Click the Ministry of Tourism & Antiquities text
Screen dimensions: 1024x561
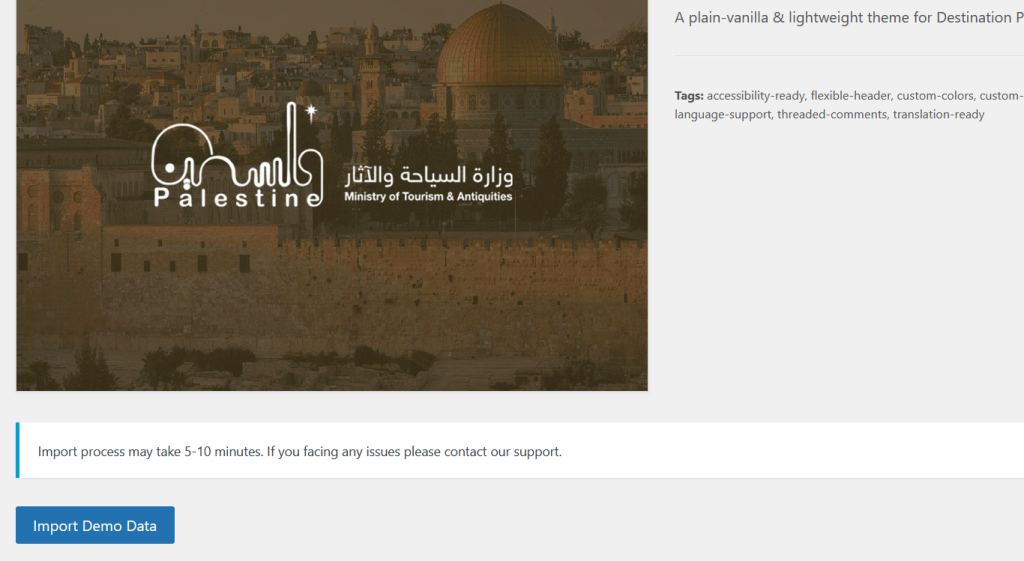(x=428, y=197)
